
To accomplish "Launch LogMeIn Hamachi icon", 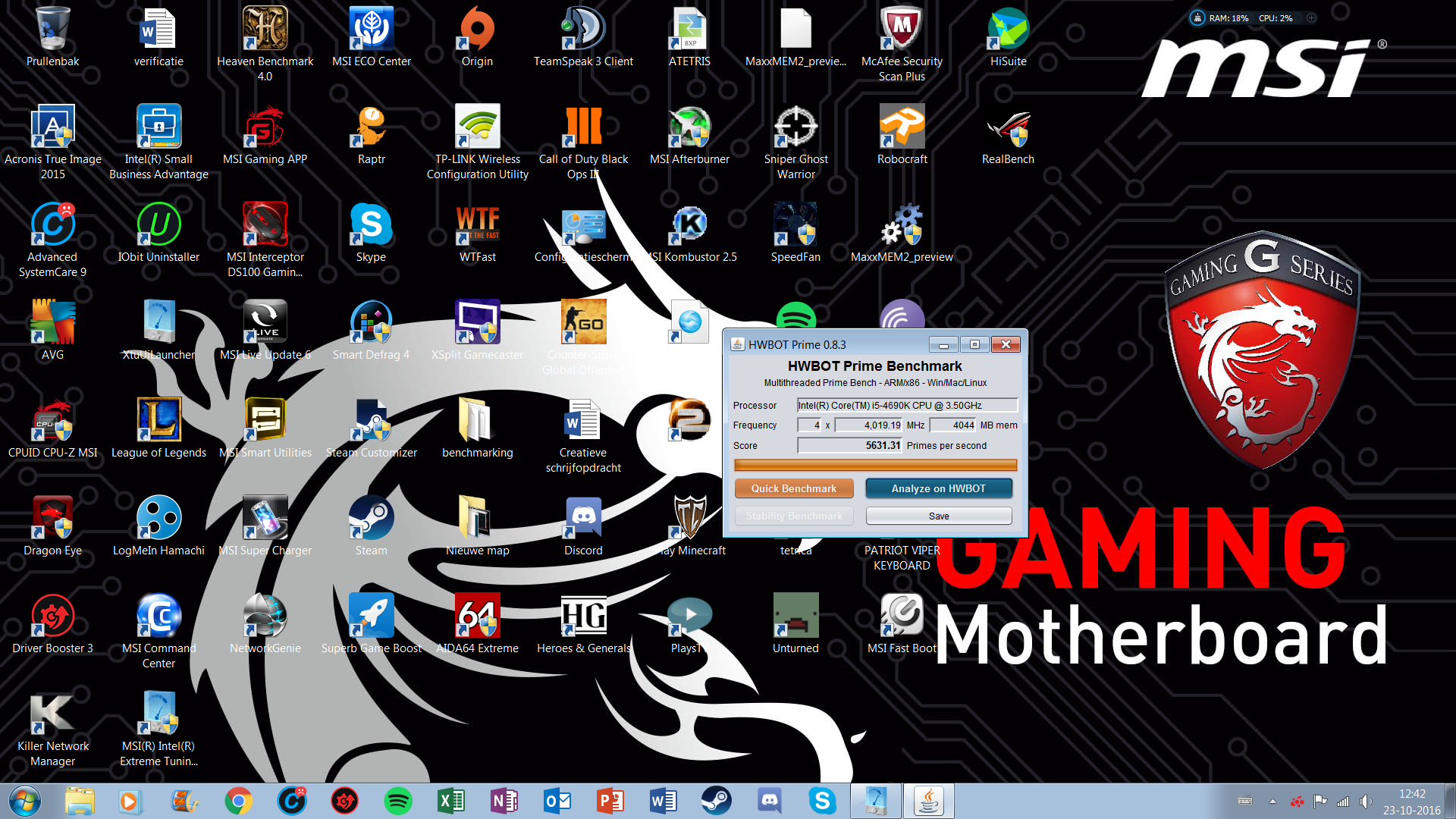I will (x=158, y=526).
